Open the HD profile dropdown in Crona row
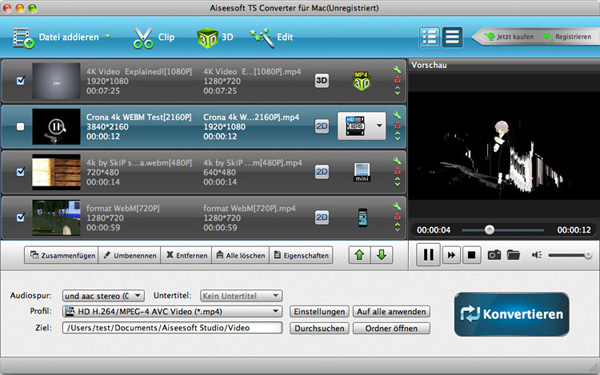The height and width of the screenshot is (375, 600). point(379,126)
